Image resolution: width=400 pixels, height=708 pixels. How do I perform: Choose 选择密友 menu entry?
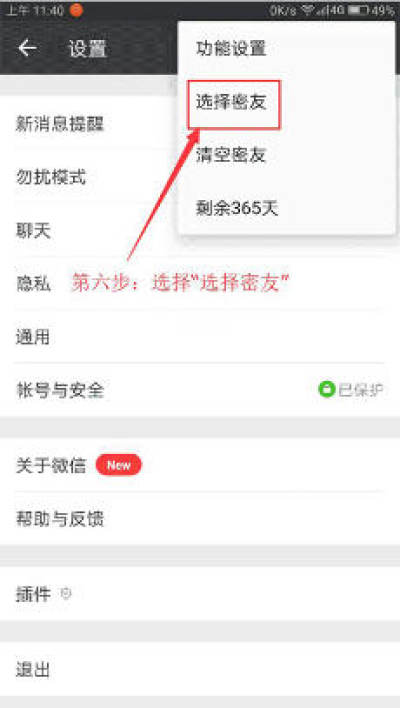click(287, 103)
